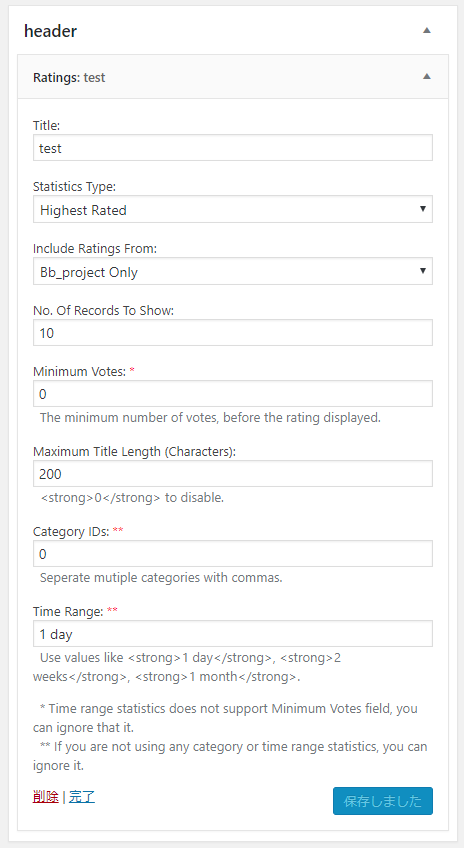
Task: Focus the Title text field
Action: pos(233,148)
